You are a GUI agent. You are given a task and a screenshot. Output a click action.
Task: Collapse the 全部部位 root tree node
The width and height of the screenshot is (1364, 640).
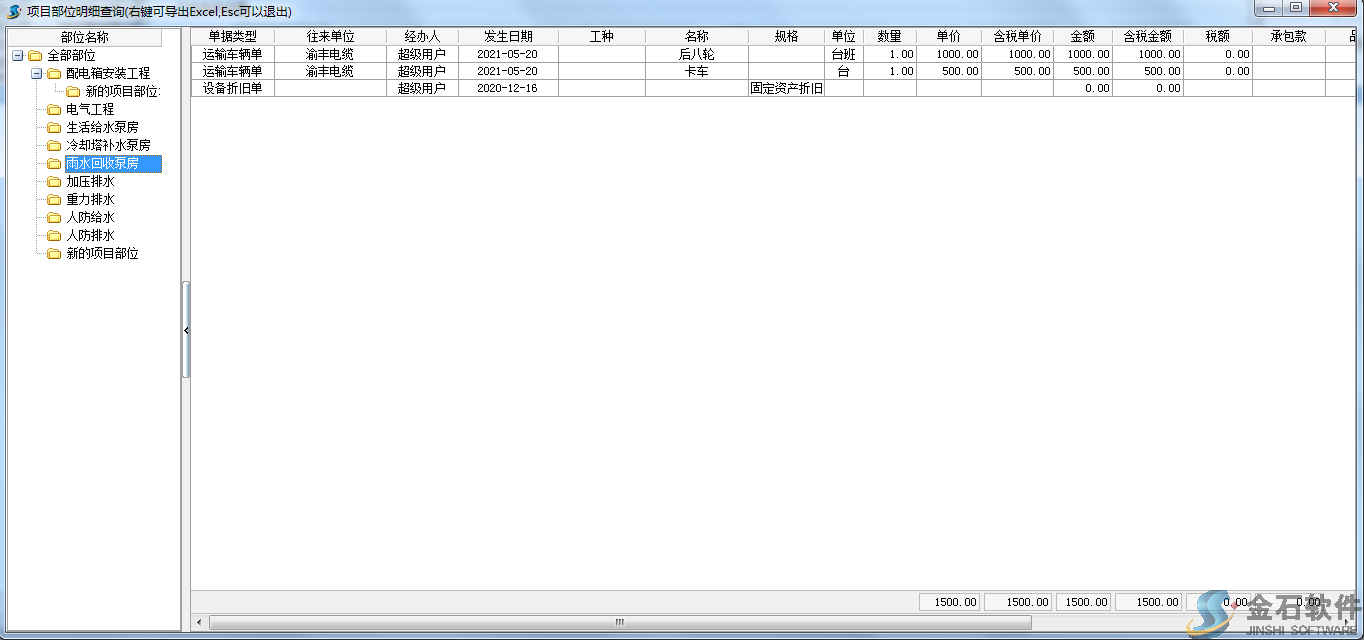click(x=18, y=56)
